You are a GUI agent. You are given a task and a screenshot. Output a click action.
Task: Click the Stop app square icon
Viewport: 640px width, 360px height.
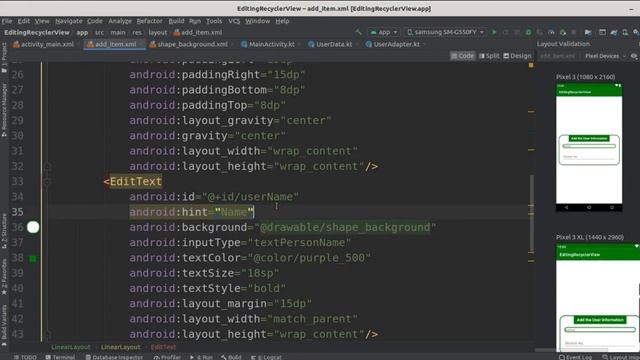coord(574,32)
